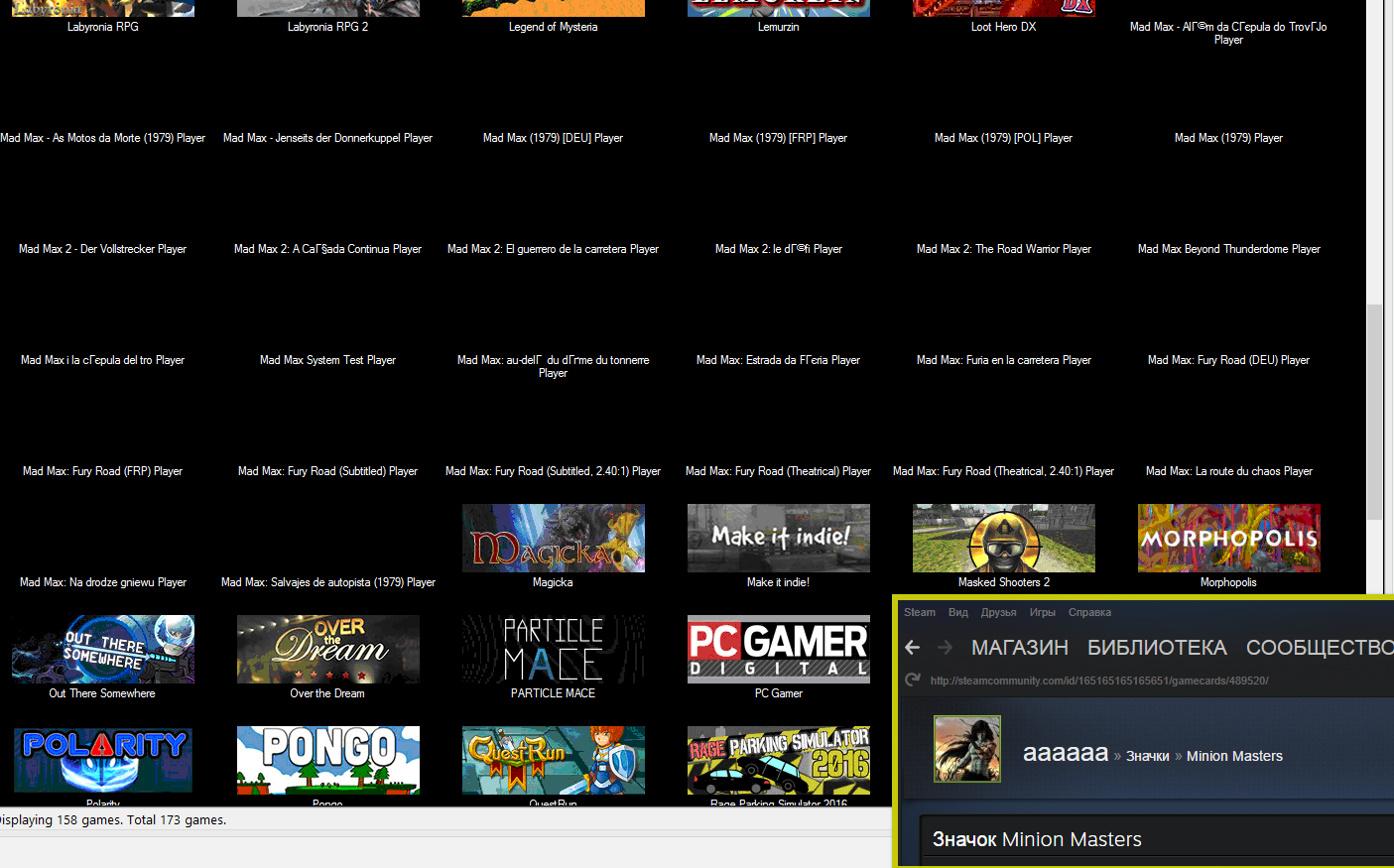This screenshot has height=868, width=1394.
Task: Select the Make it indie! game thumbnail
Action: (779, 538)
